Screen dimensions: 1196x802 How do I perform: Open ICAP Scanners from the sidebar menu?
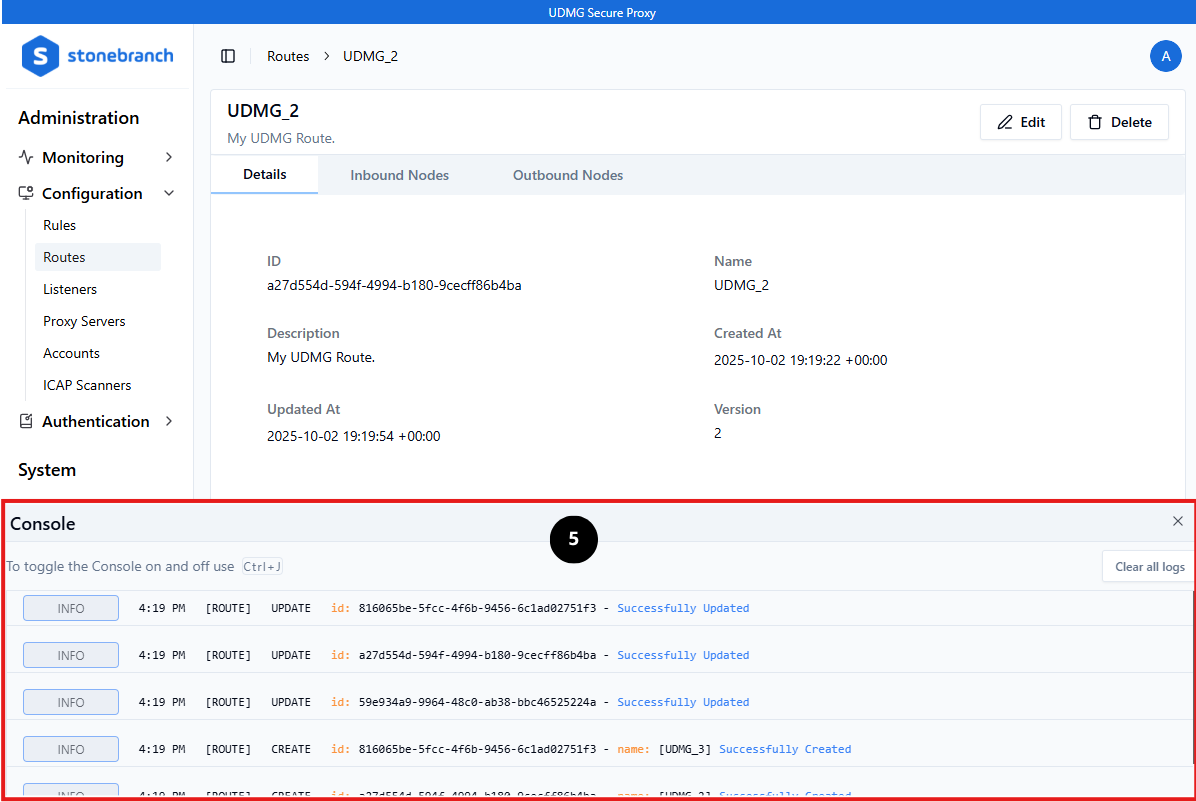click(87, 385)
